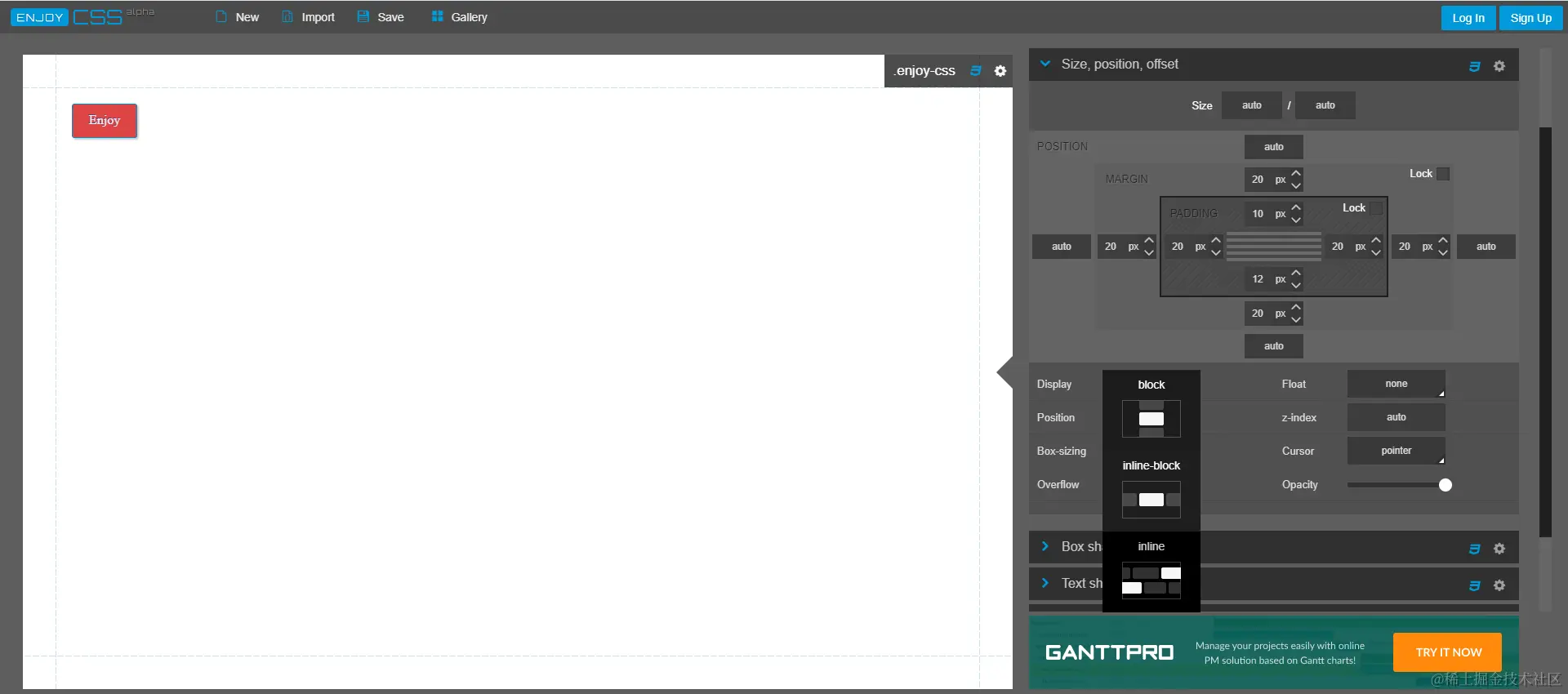This screenshot has height=694, width=1568.
Task: Click the Import icon in top toolbar
Action: 287,17
